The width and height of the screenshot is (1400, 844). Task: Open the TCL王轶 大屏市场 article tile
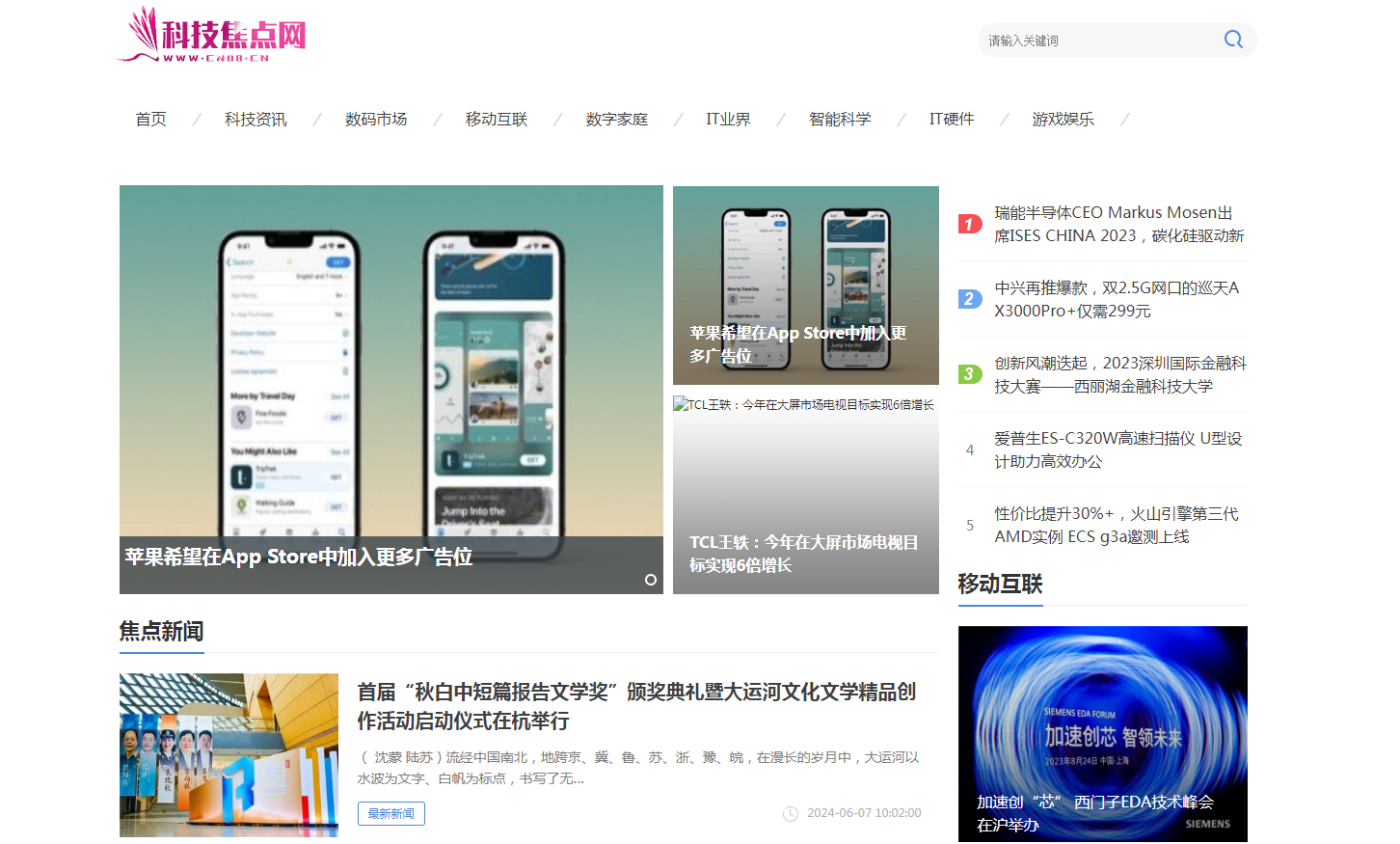pyautogui.click(x=806, y=495)
